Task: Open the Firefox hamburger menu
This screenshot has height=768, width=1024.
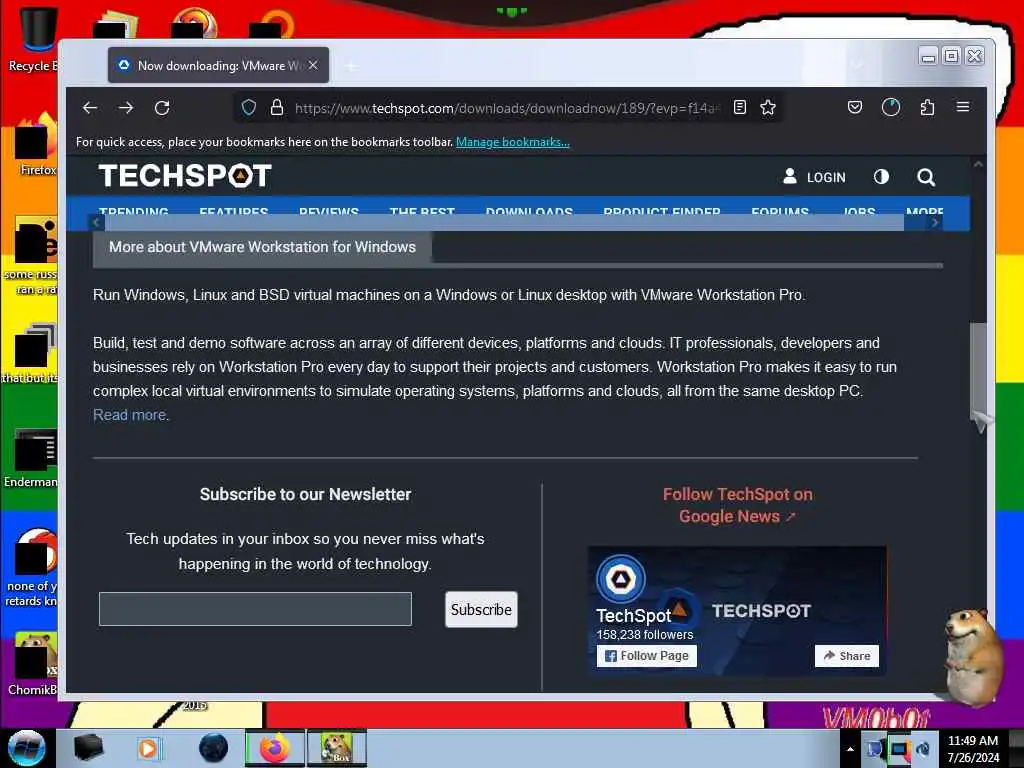Action: coord(963,107)
